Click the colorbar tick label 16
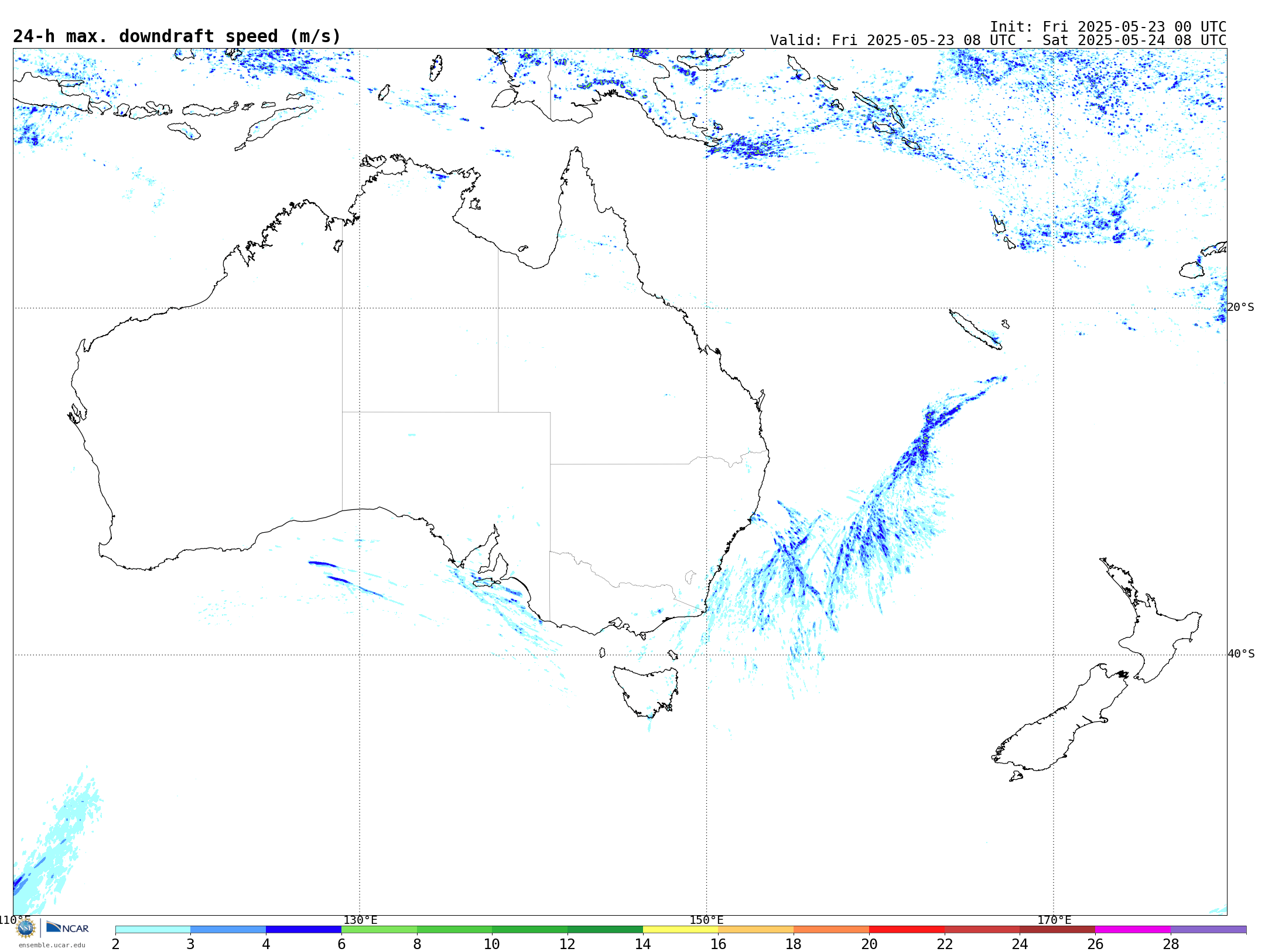Image resolution: width=1265 pixels, height=952 pixels. click(x=718, y=944)
